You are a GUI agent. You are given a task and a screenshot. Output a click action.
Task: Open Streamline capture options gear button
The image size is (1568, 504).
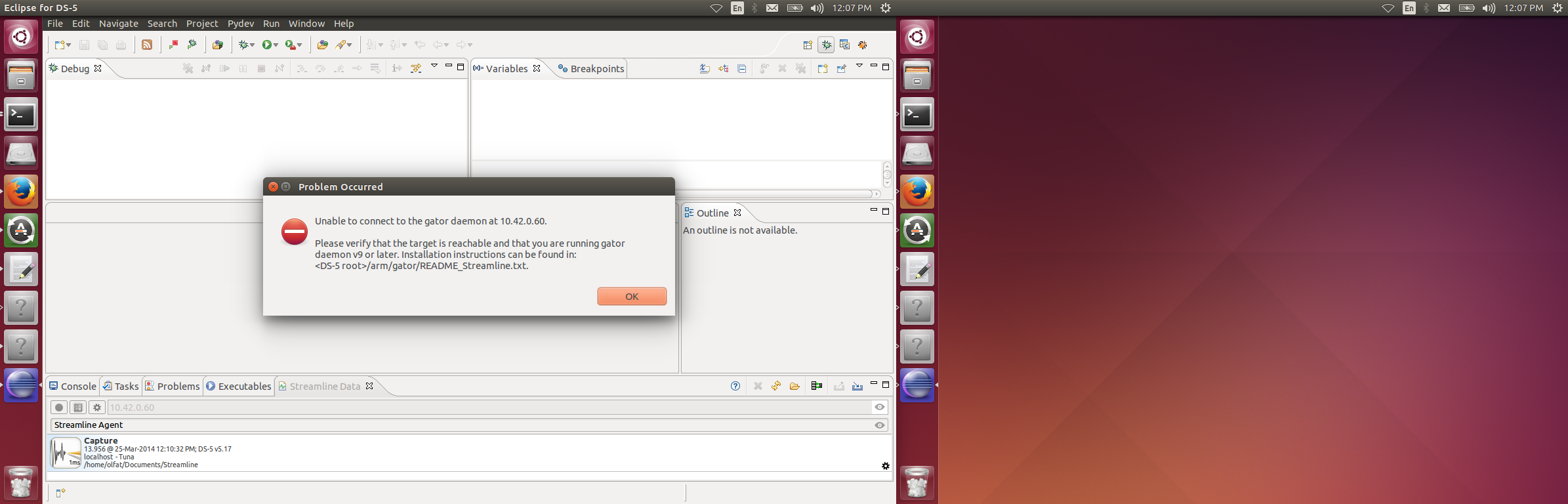[x=97, y=408]
